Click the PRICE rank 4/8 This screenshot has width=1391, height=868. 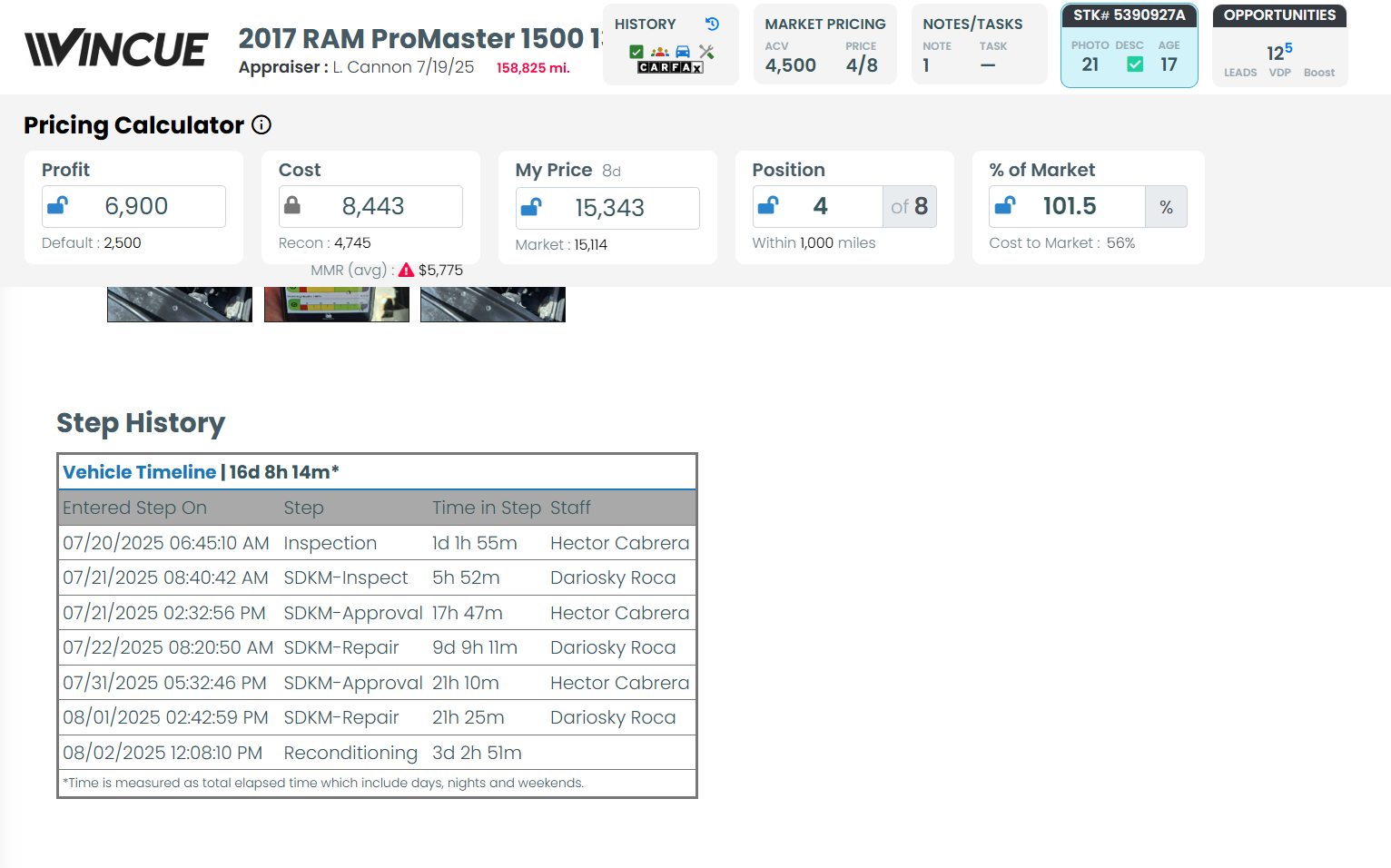coord(862,65)
